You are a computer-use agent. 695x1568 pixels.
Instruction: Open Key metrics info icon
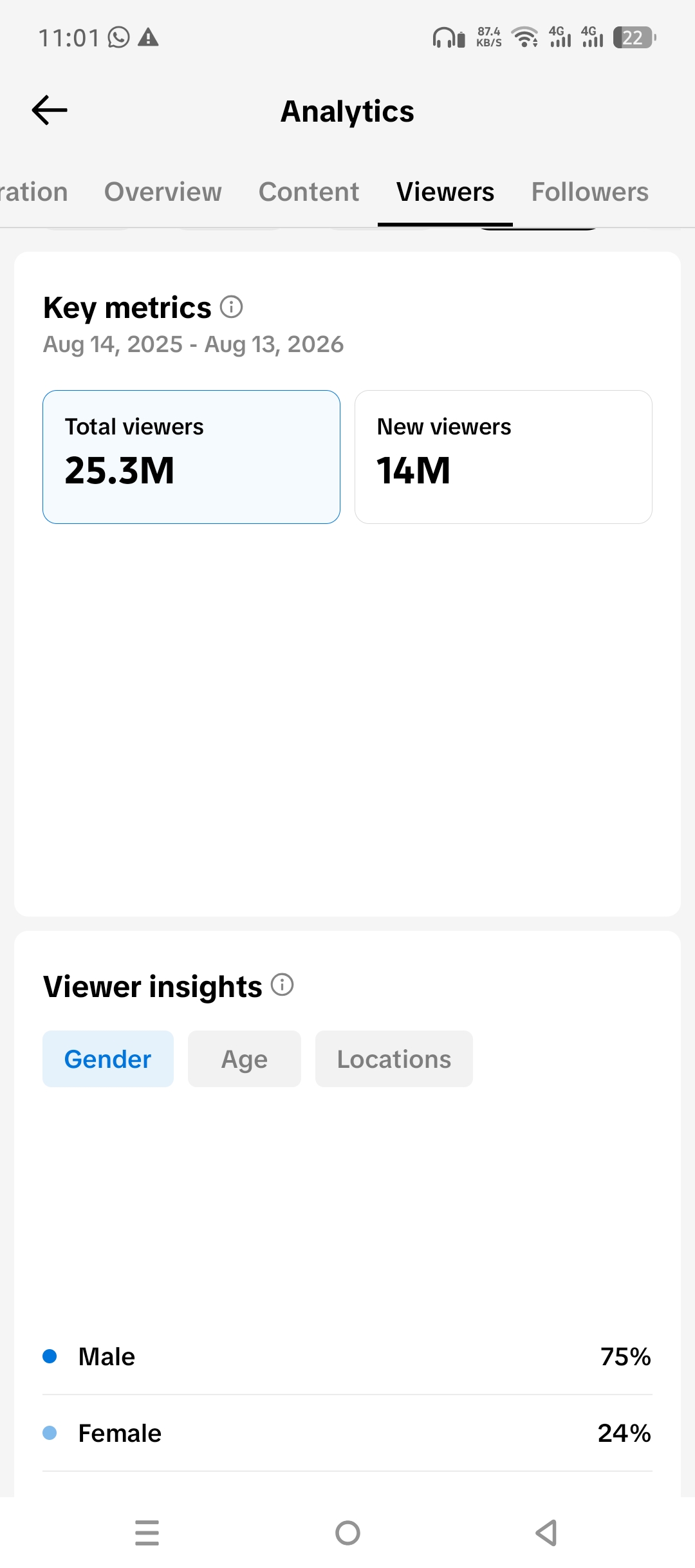click(232, 307)
